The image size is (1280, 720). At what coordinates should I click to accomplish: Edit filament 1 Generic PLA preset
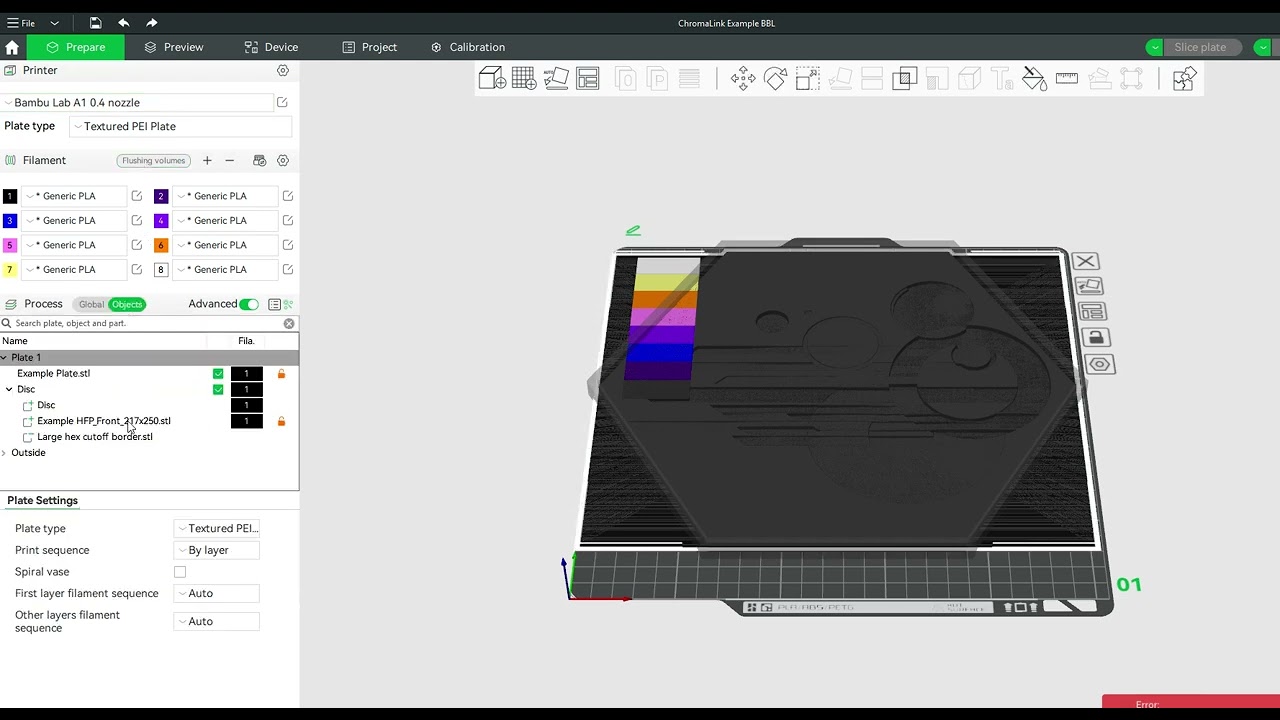click(137, 196)
